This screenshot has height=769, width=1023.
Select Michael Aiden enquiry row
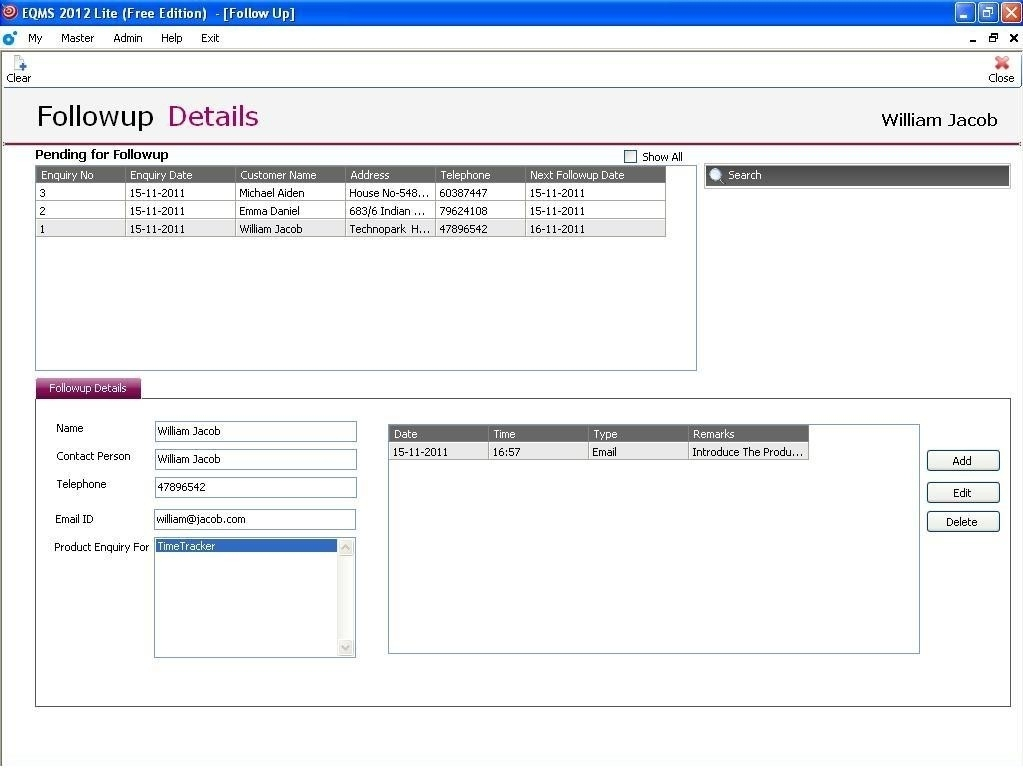click(x=271, y=193)
